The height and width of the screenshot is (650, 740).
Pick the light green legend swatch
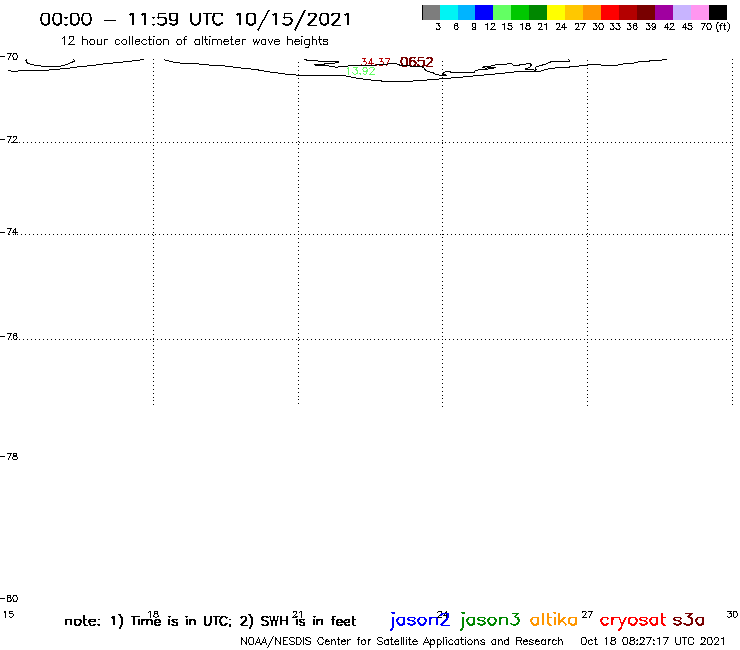[502, 12]
